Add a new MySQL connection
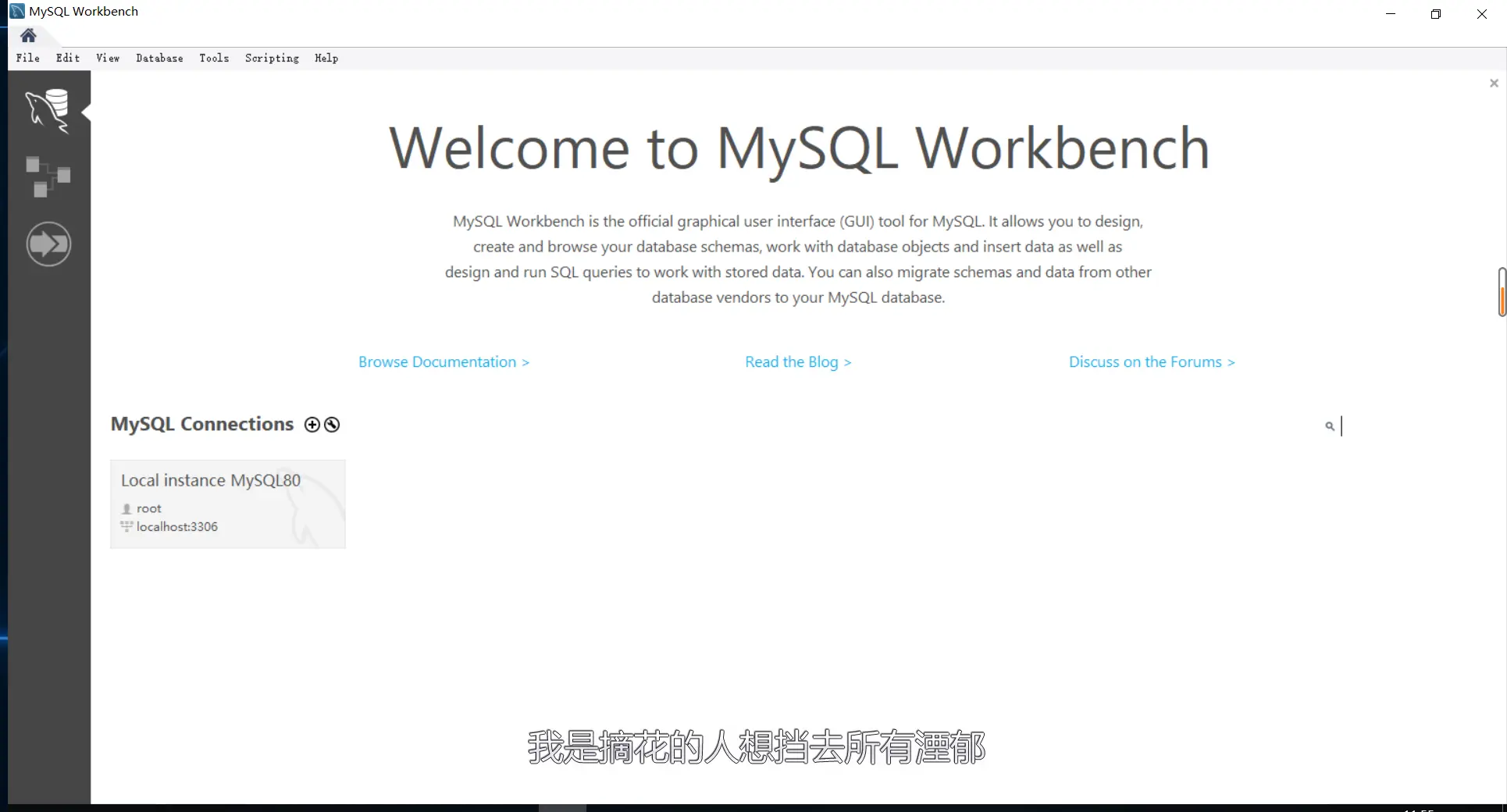Image resolution: width=1507 pixels, height=812 pixels. (x=312, y=425)
